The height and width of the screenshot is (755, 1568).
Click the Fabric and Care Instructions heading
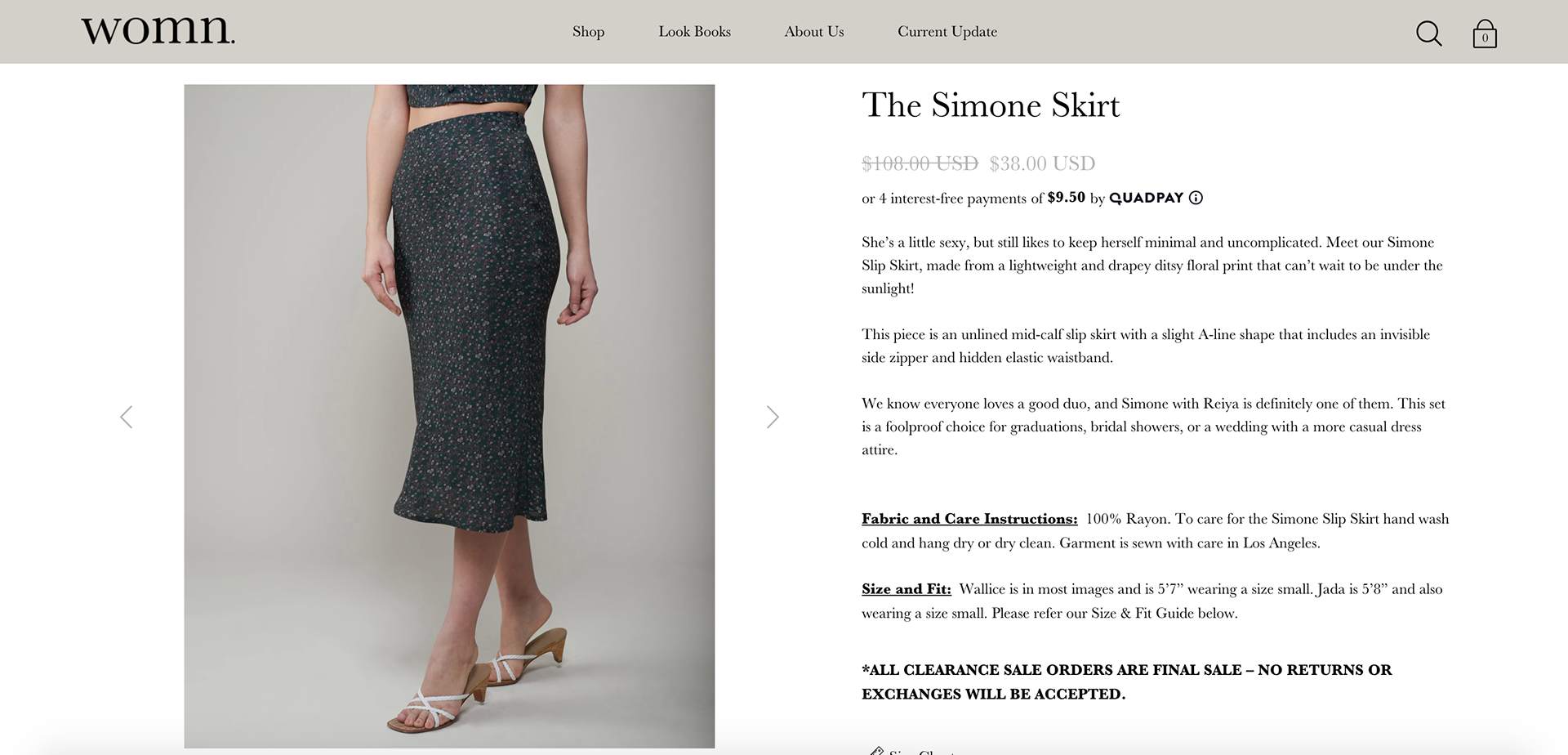[x=969, y=519]
